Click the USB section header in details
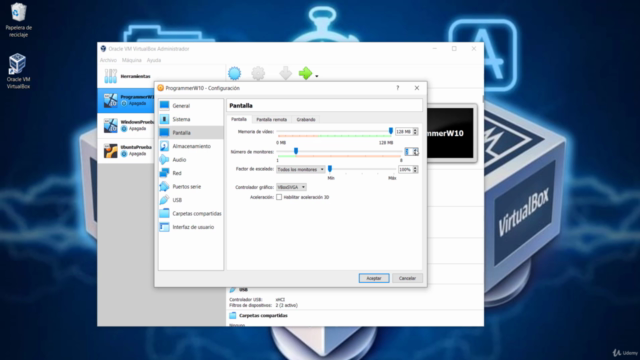640x360 pixels. coord(243,289)
